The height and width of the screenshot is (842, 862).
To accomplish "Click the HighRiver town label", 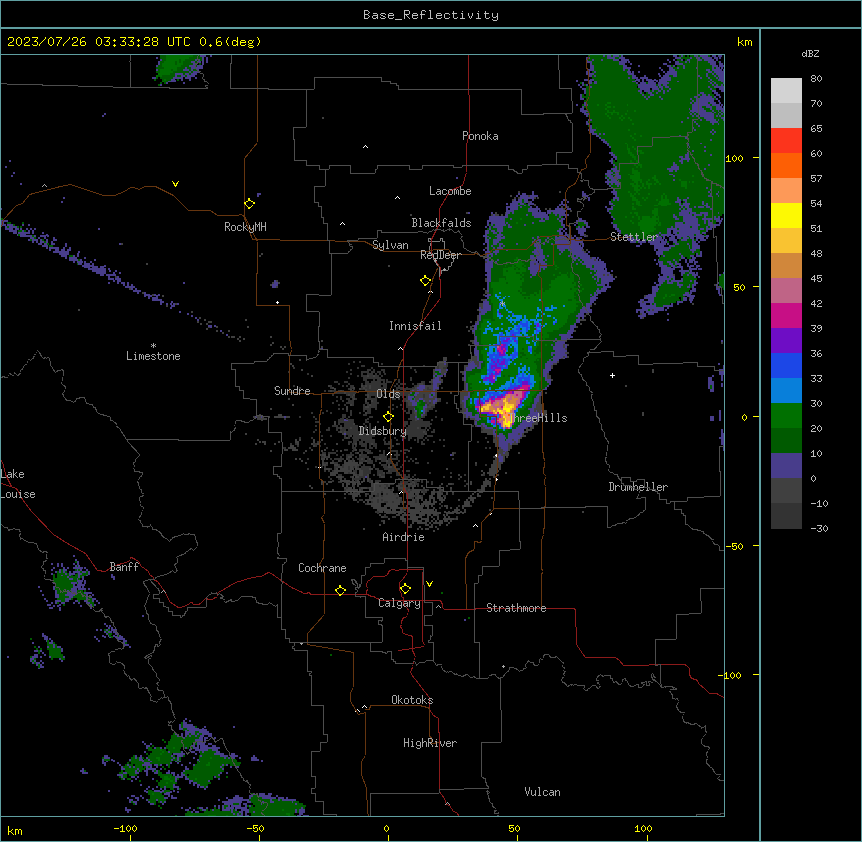I will pos(430,743).
